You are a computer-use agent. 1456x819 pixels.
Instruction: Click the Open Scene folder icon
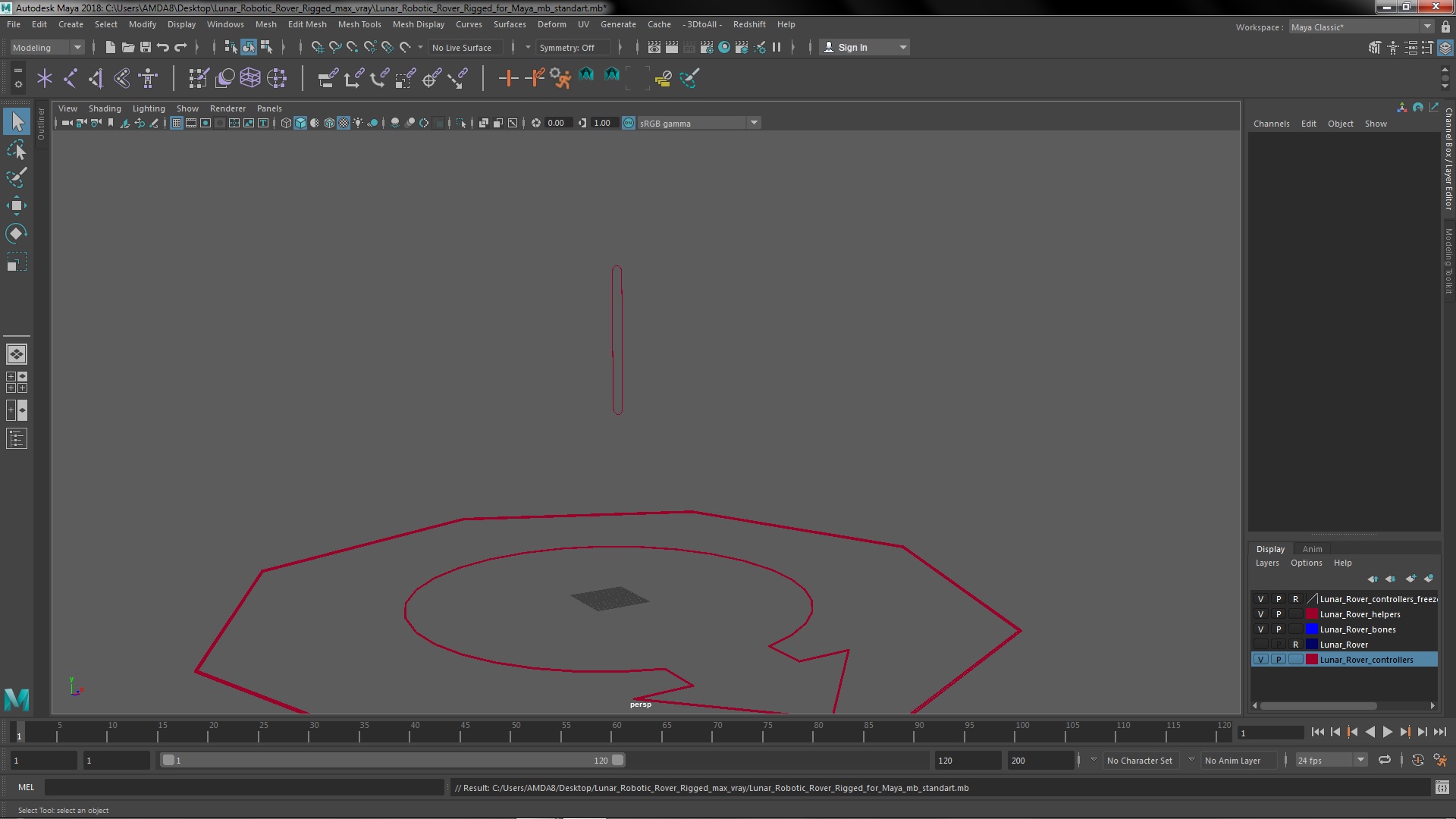point(127,47)
